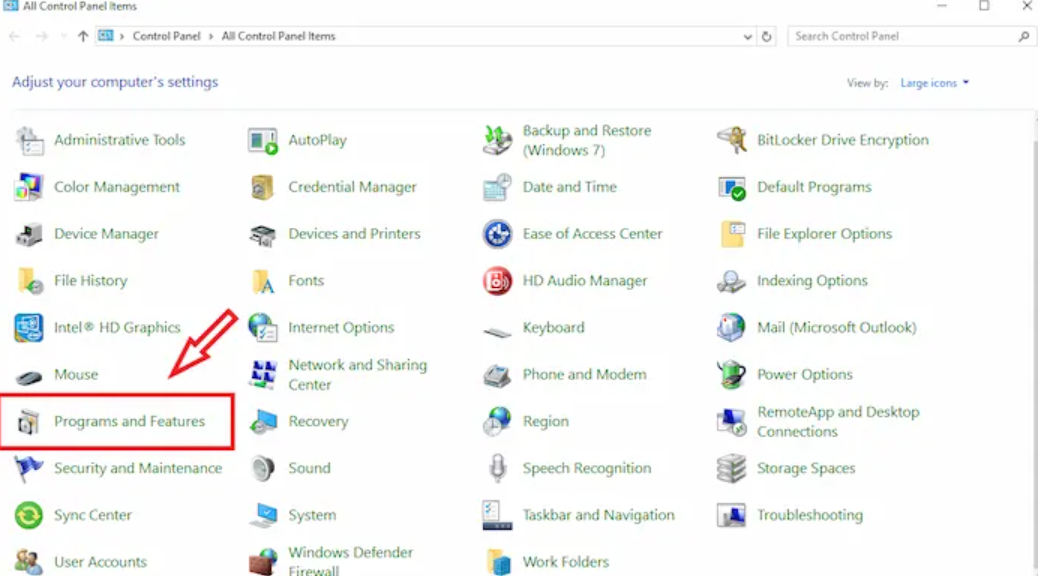This screenshot has height=576, width=1038.
Task: Open the Windows Defender Firewall link
Action: [x=350, y=561]
